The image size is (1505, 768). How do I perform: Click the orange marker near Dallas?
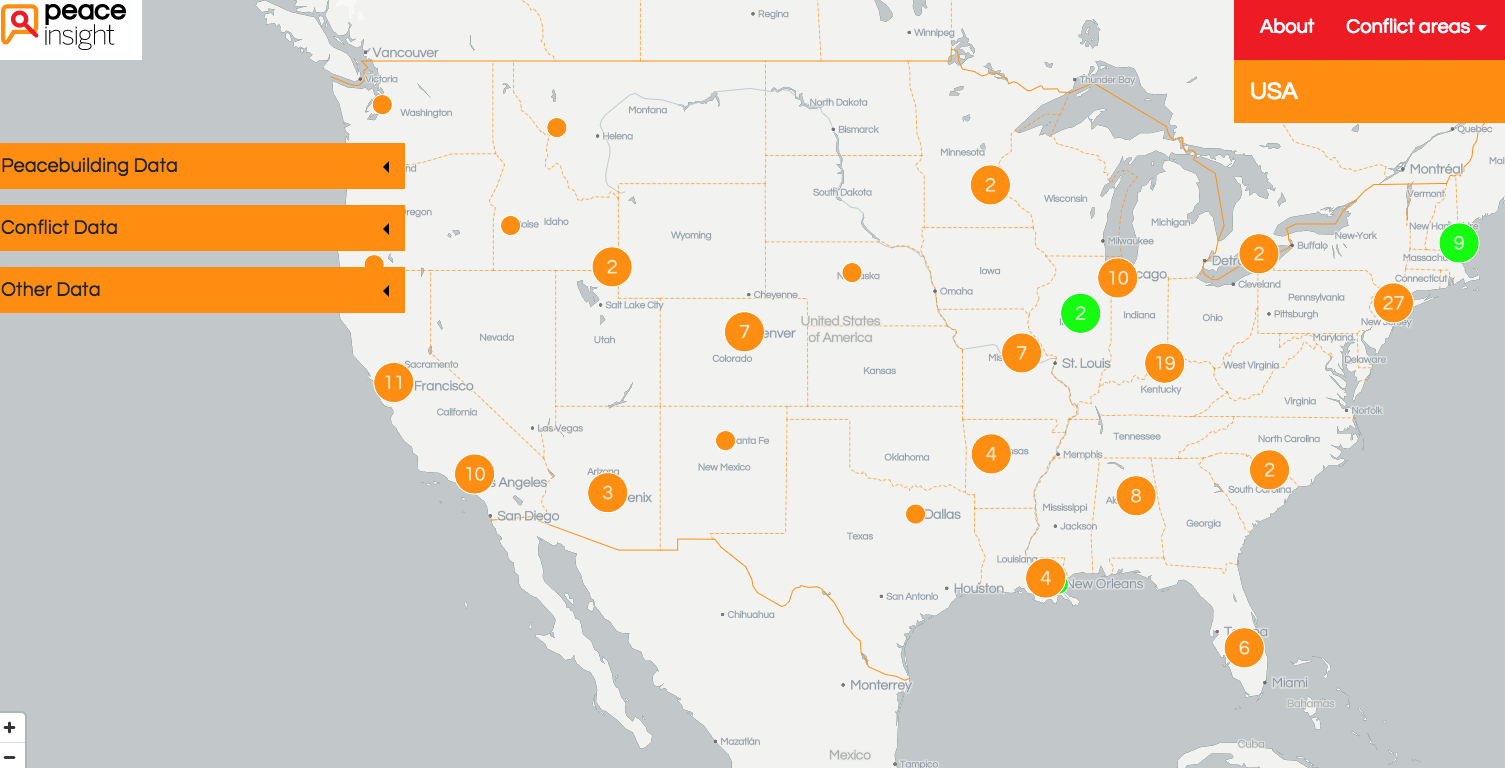915,514
